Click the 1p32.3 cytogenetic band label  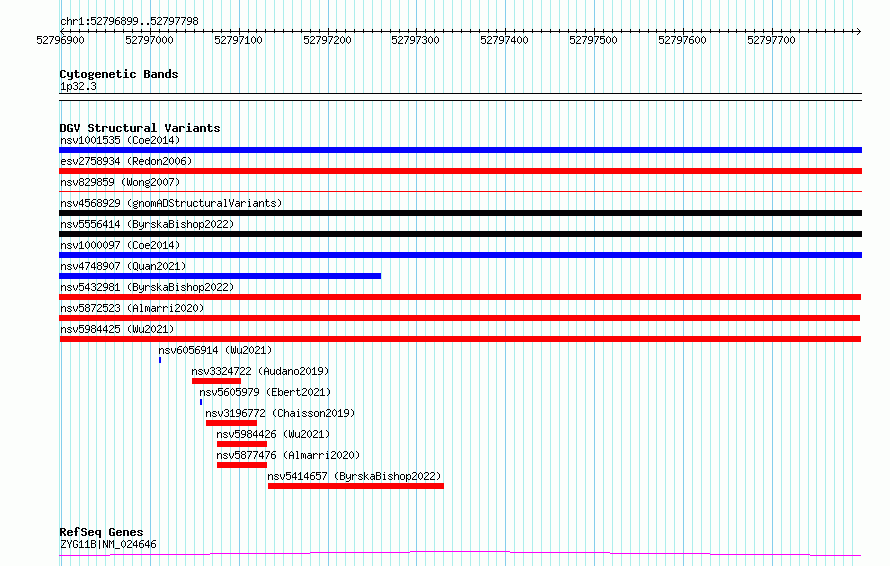click(x=78, y=86)
